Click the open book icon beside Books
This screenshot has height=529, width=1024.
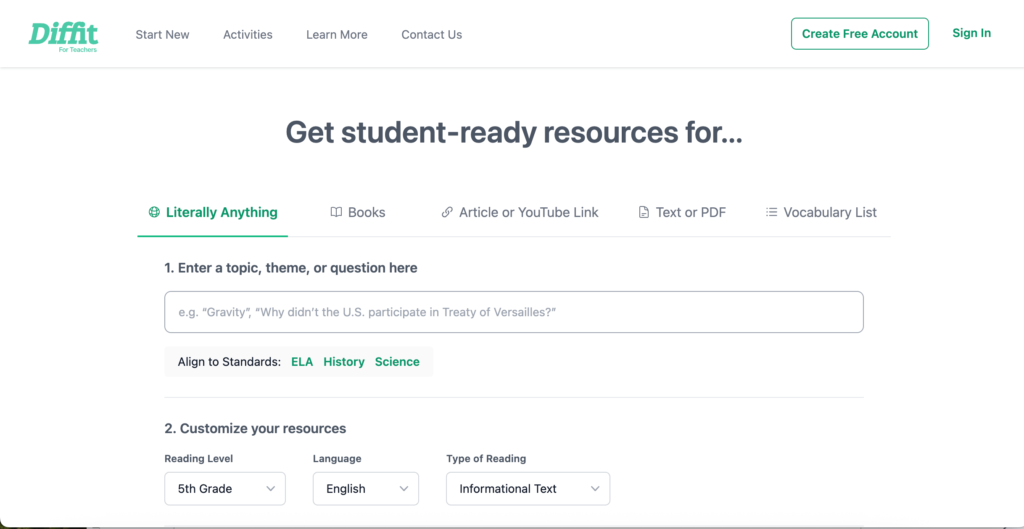click(336, 212)
